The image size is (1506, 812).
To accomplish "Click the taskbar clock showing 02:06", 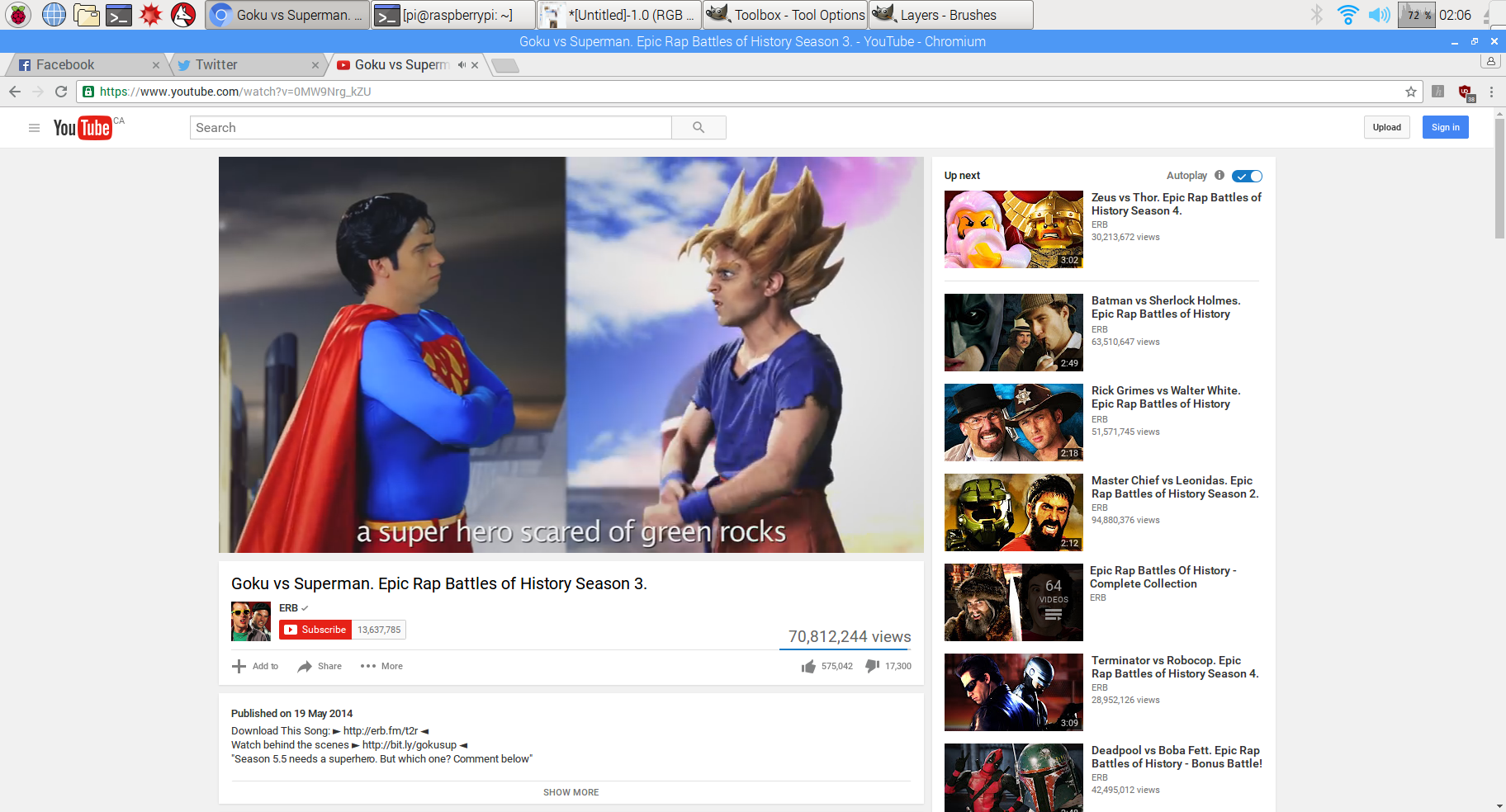I will [x=1455, y=15].
